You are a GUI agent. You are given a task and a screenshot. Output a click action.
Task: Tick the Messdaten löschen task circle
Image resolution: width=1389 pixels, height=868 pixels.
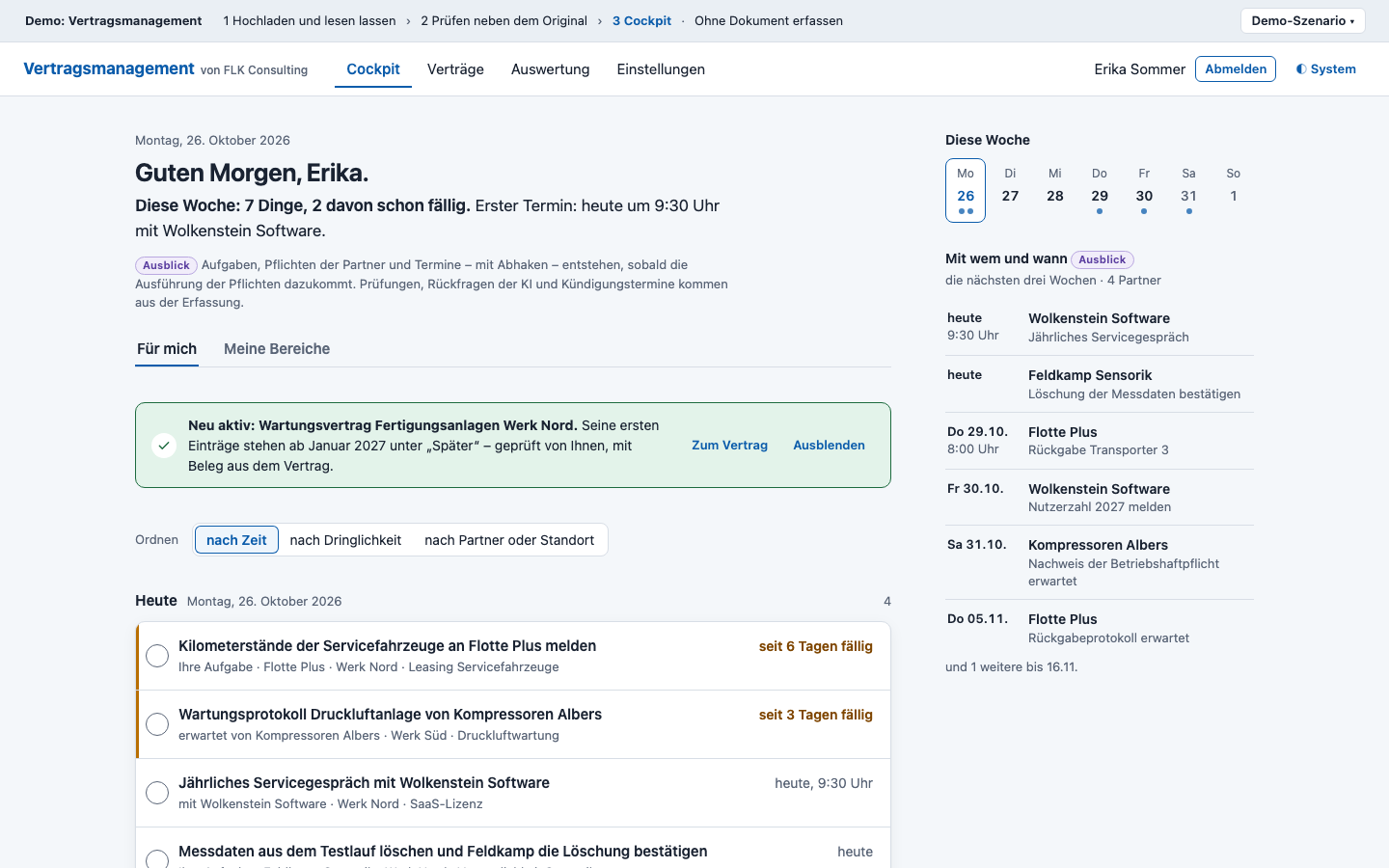pyautogui.click(x=157, y=858)
